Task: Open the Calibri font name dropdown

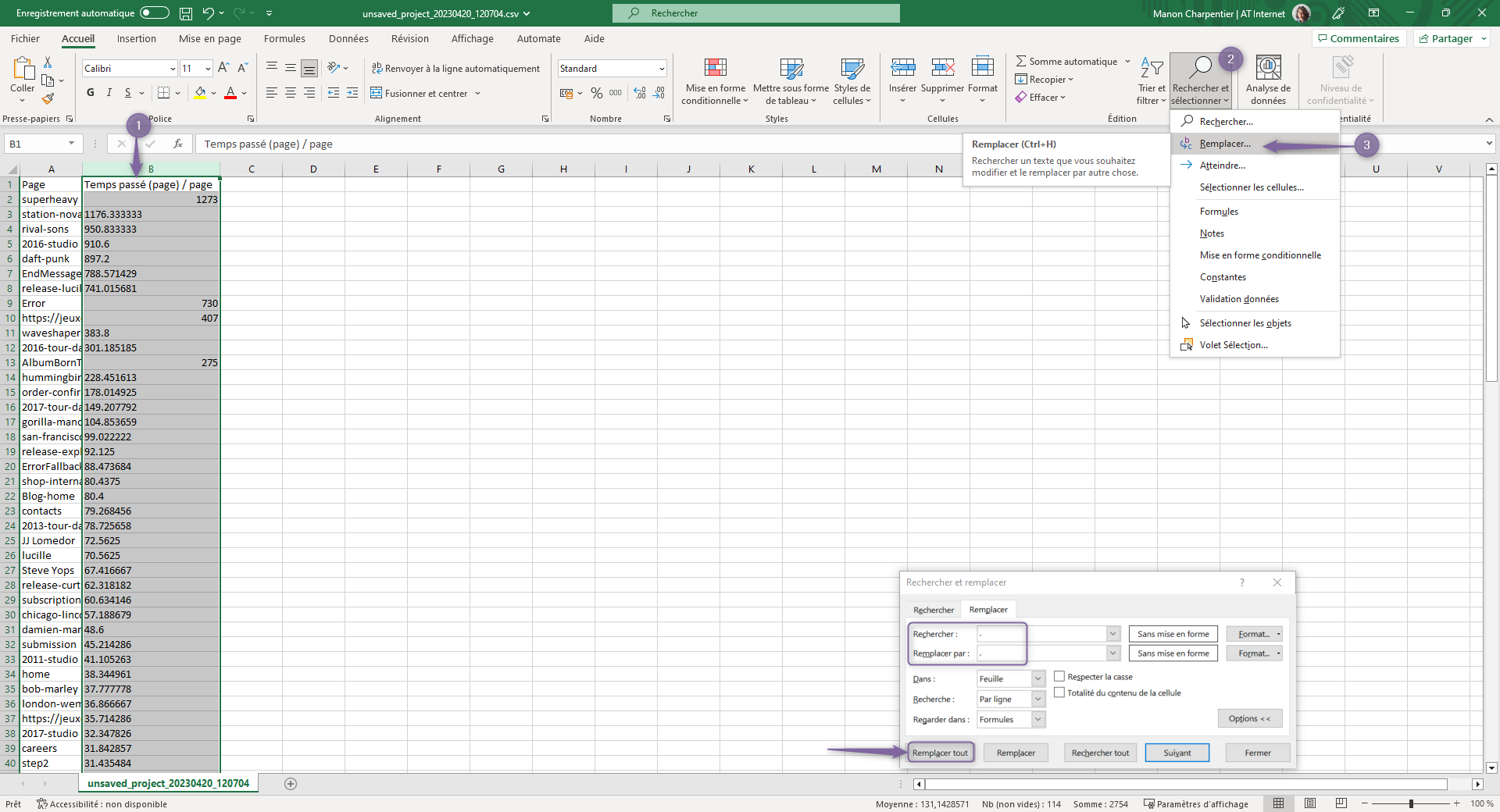Action: click(x=173, y=69)
